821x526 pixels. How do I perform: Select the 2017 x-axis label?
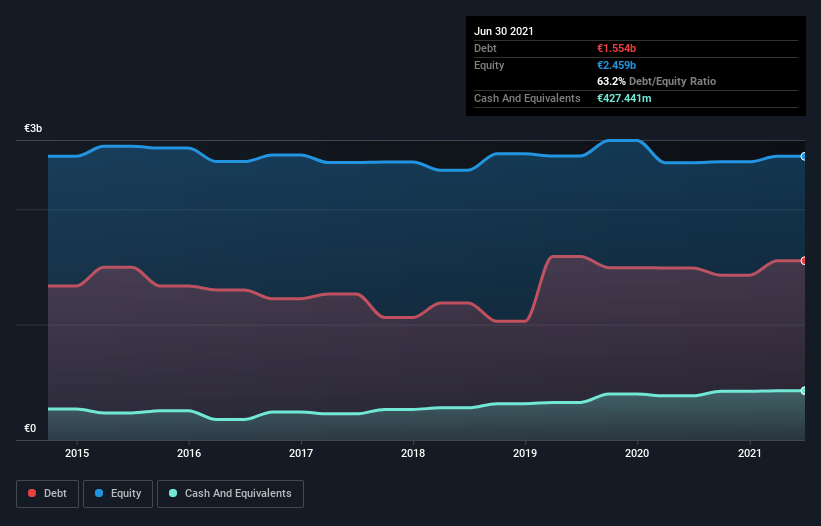301,453
